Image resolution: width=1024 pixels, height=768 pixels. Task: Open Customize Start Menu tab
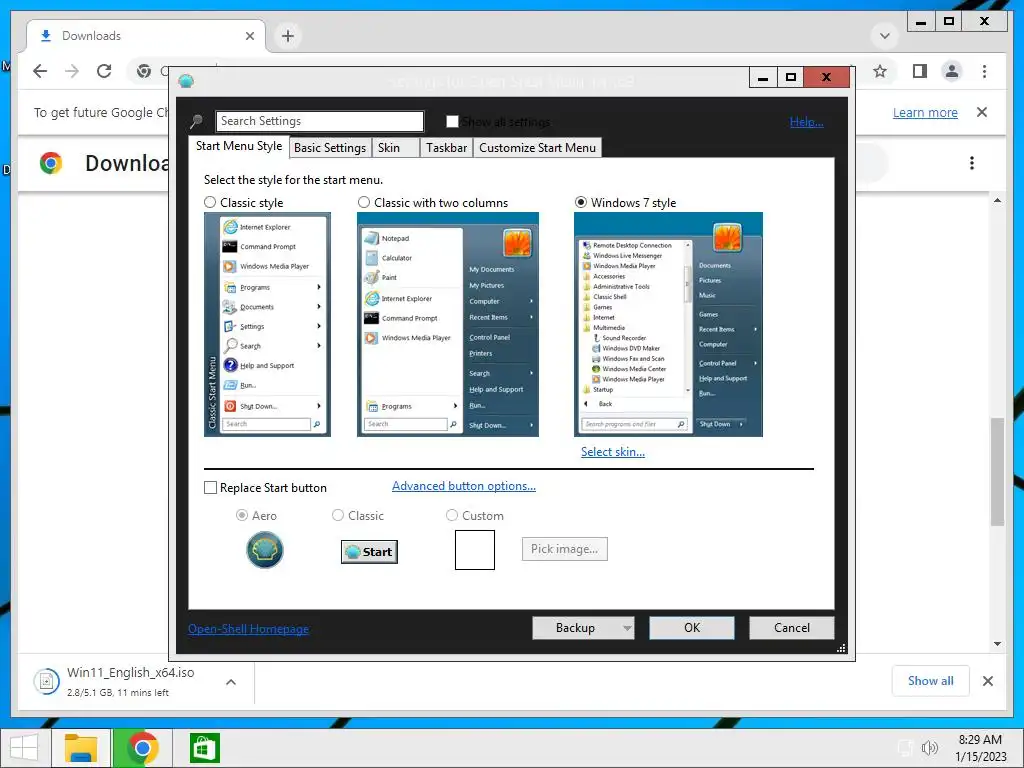[x=537, y=148]
